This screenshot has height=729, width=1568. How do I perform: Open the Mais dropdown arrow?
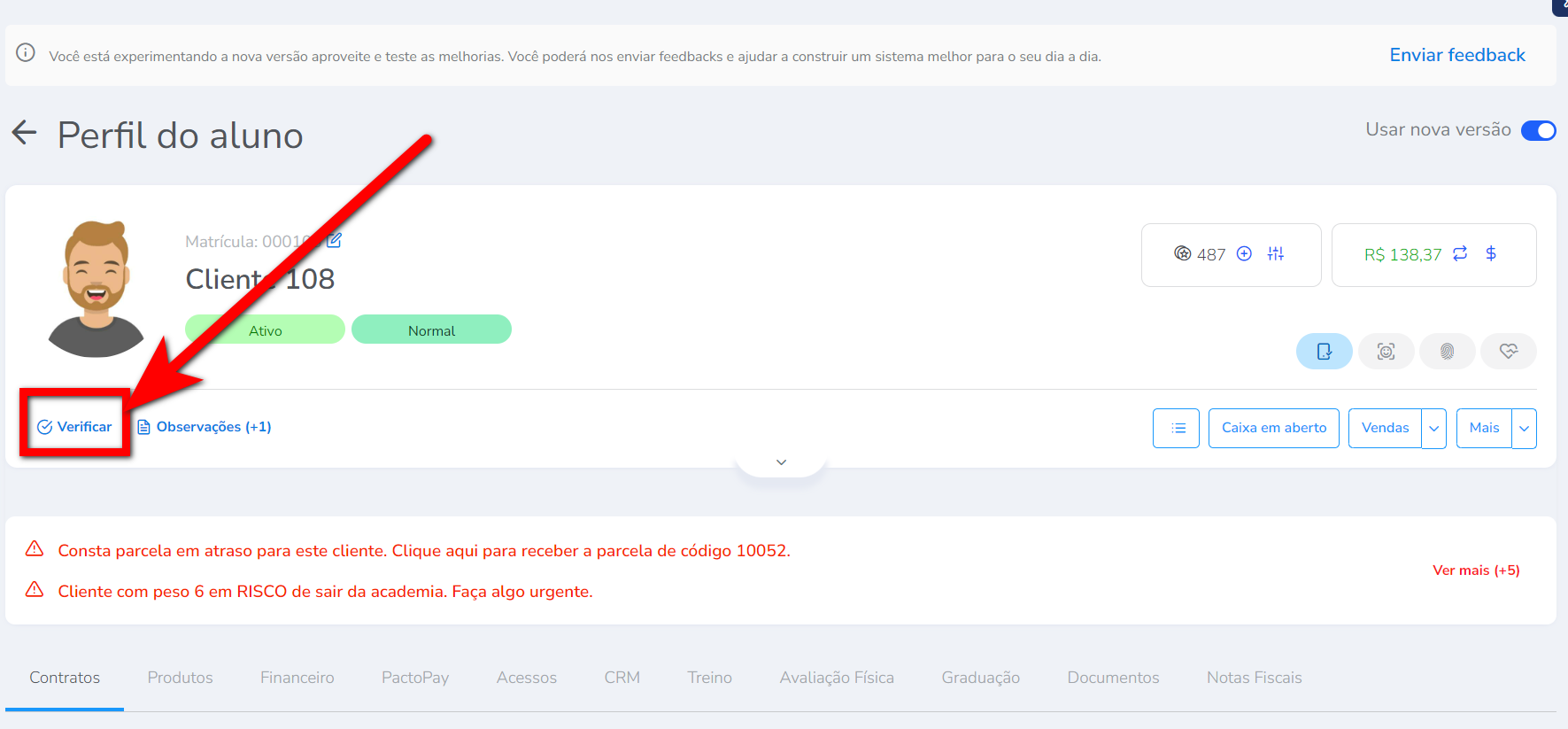coord(1524,429)
